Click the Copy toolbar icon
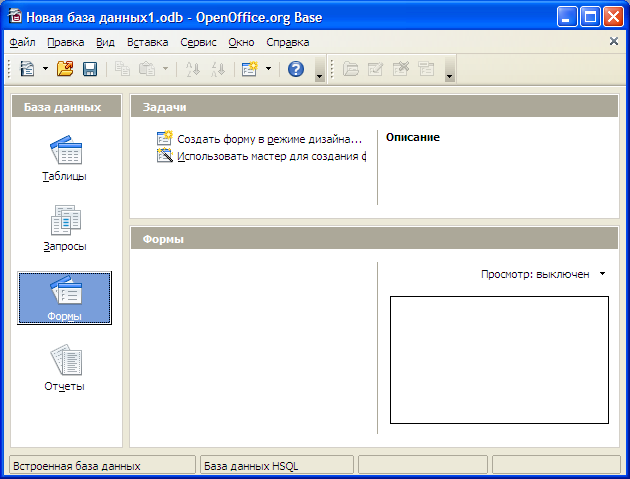 click(x=122, y=69)
